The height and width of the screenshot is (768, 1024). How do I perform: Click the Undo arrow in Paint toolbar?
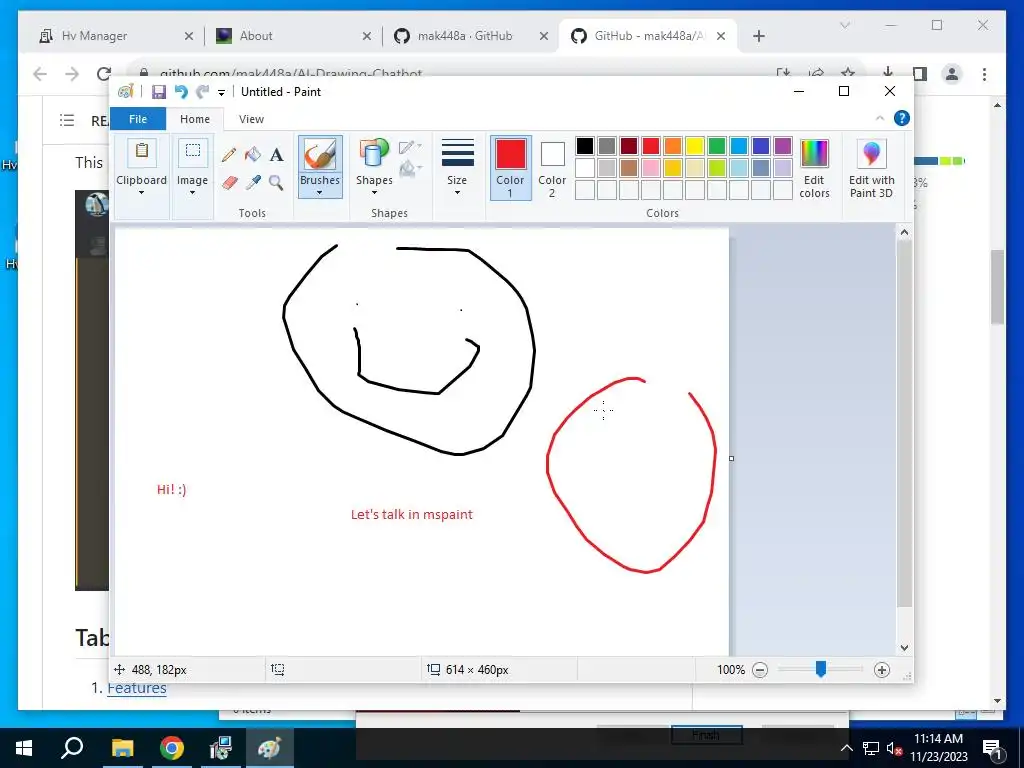coord(181,92)
